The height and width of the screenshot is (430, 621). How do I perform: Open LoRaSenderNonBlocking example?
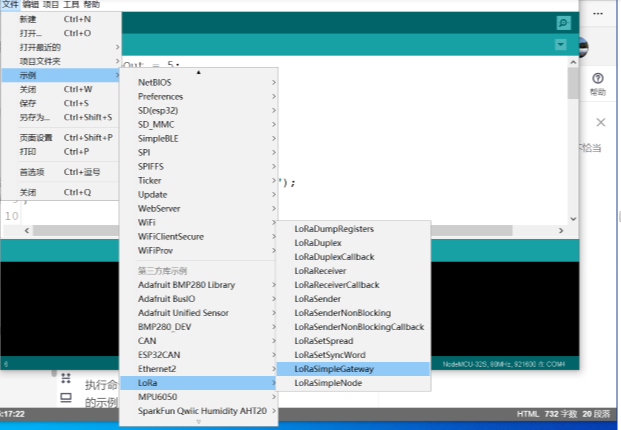[x=353, y=313]
